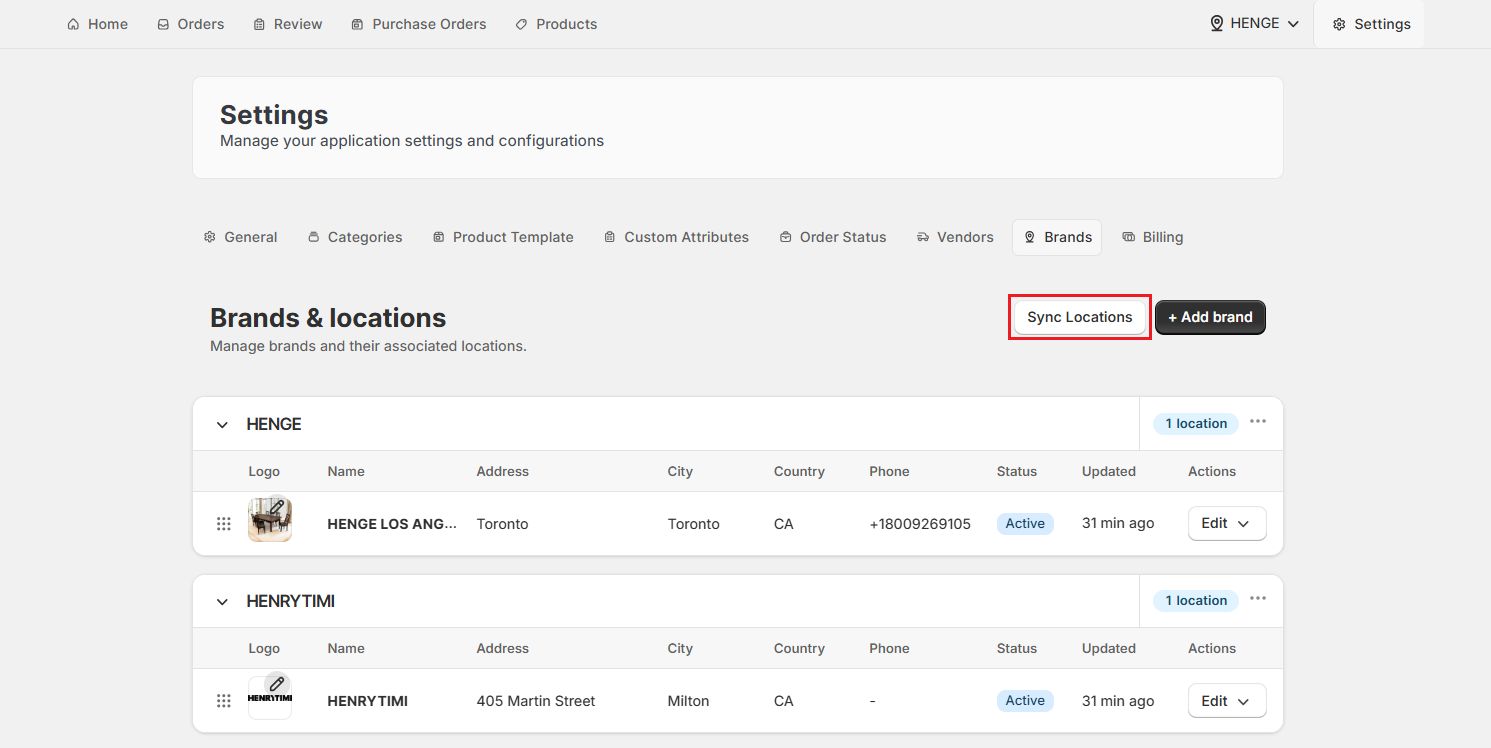Screen dimensions: 1491x748
Task: Go to Orders in top navigation
Action: point(190,24)
